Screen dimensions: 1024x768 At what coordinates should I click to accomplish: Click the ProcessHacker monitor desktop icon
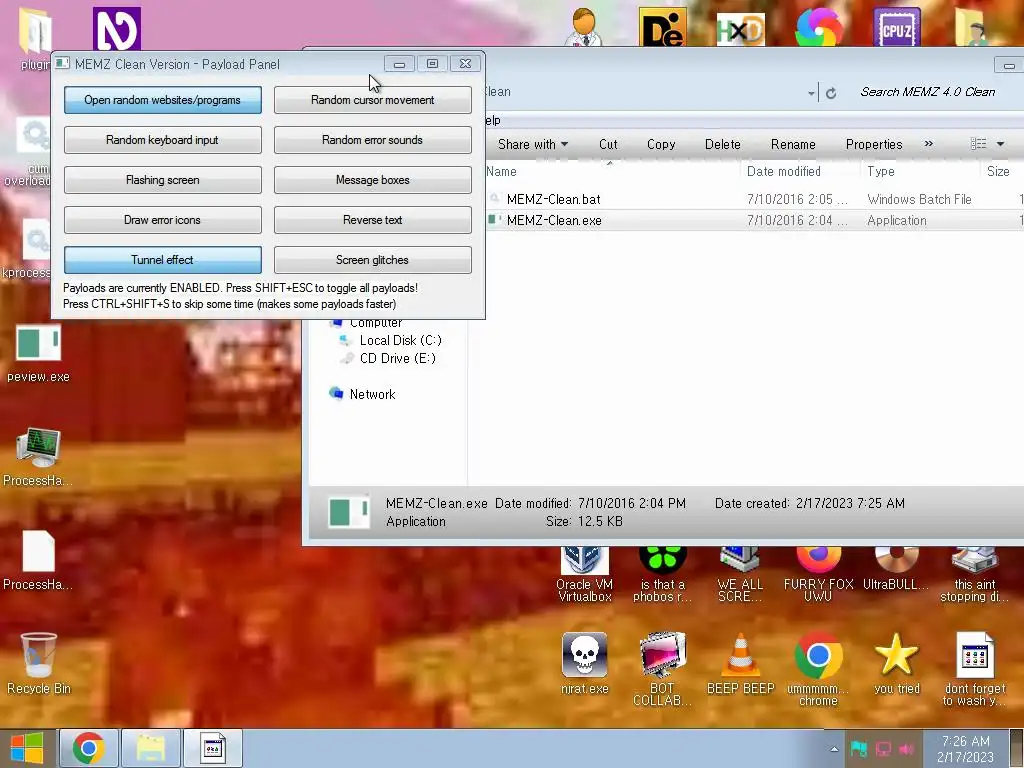[x=39, y=457]
